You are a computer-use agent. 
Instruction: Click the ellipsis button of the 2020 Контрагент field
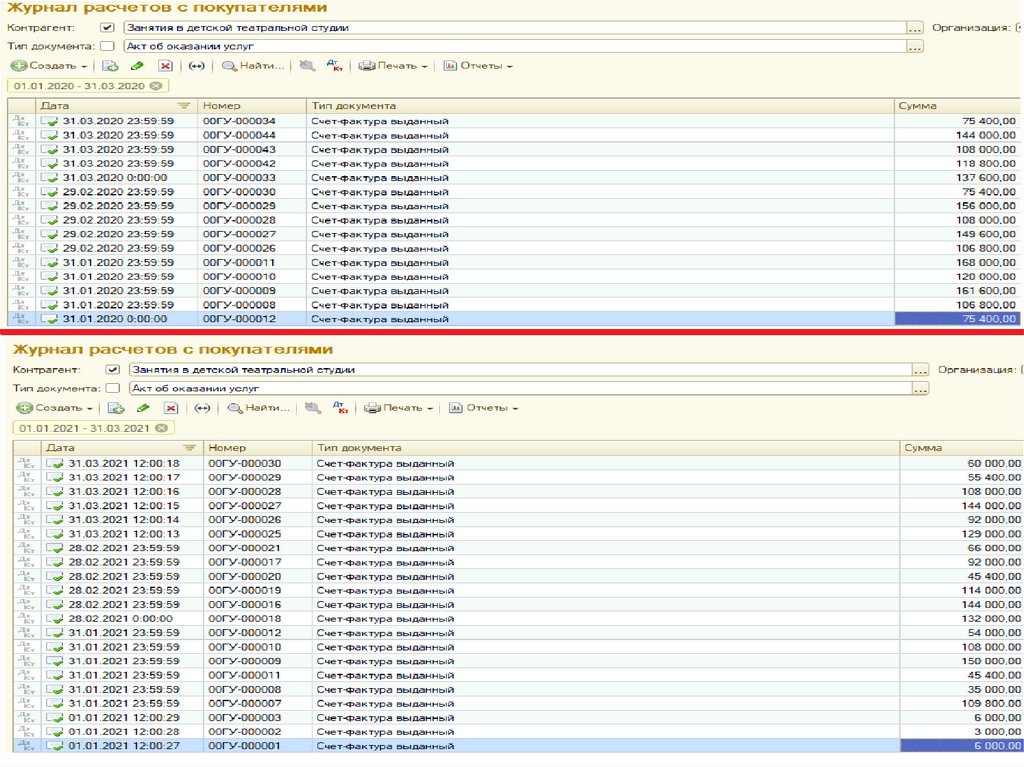point(915,28)
